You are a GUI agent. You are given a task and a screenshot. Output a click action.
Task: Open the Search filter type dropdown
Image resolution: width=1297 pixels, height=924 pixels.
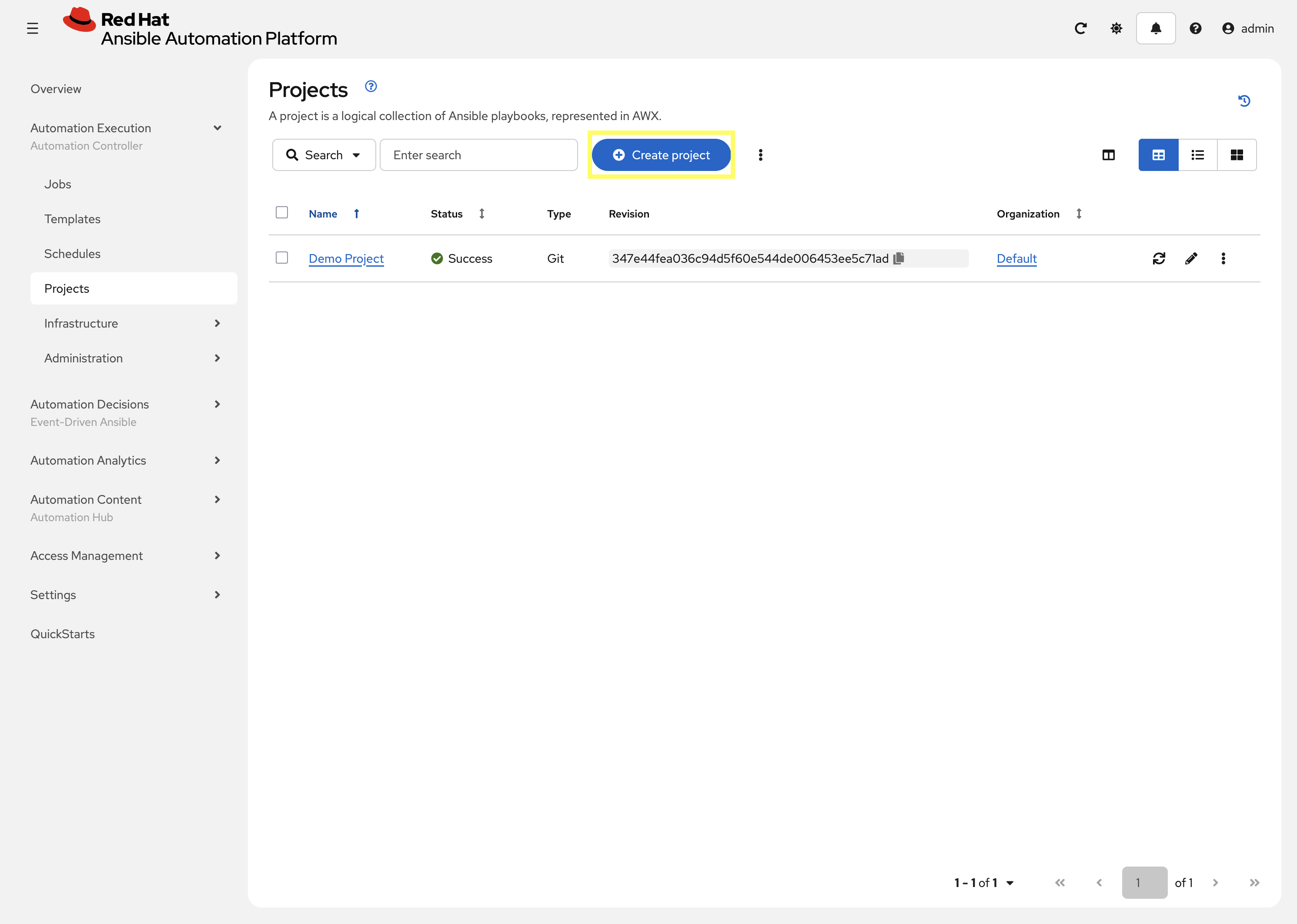[x=324, y=155]
